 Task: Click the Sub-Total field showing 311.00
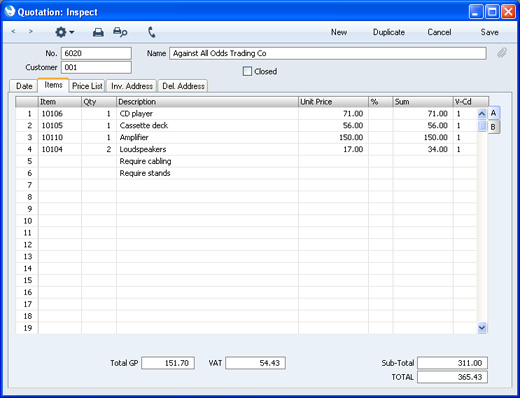coord(452,363)
